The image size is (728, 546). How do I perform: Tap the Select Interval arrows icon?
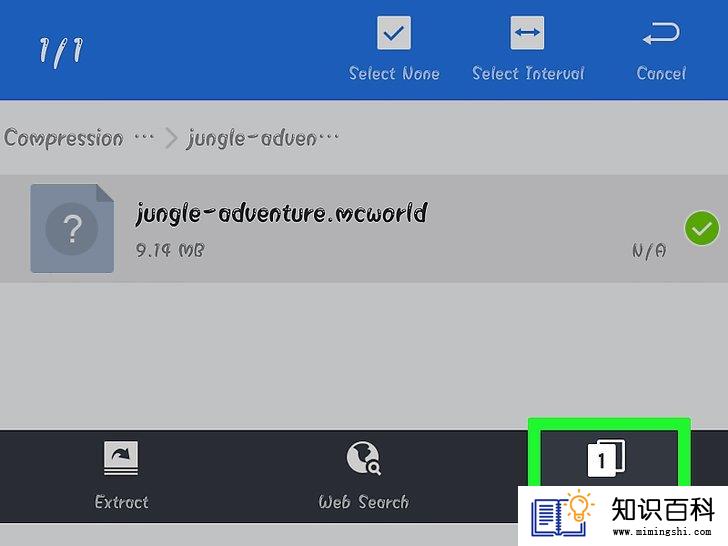tap(527, 33)
